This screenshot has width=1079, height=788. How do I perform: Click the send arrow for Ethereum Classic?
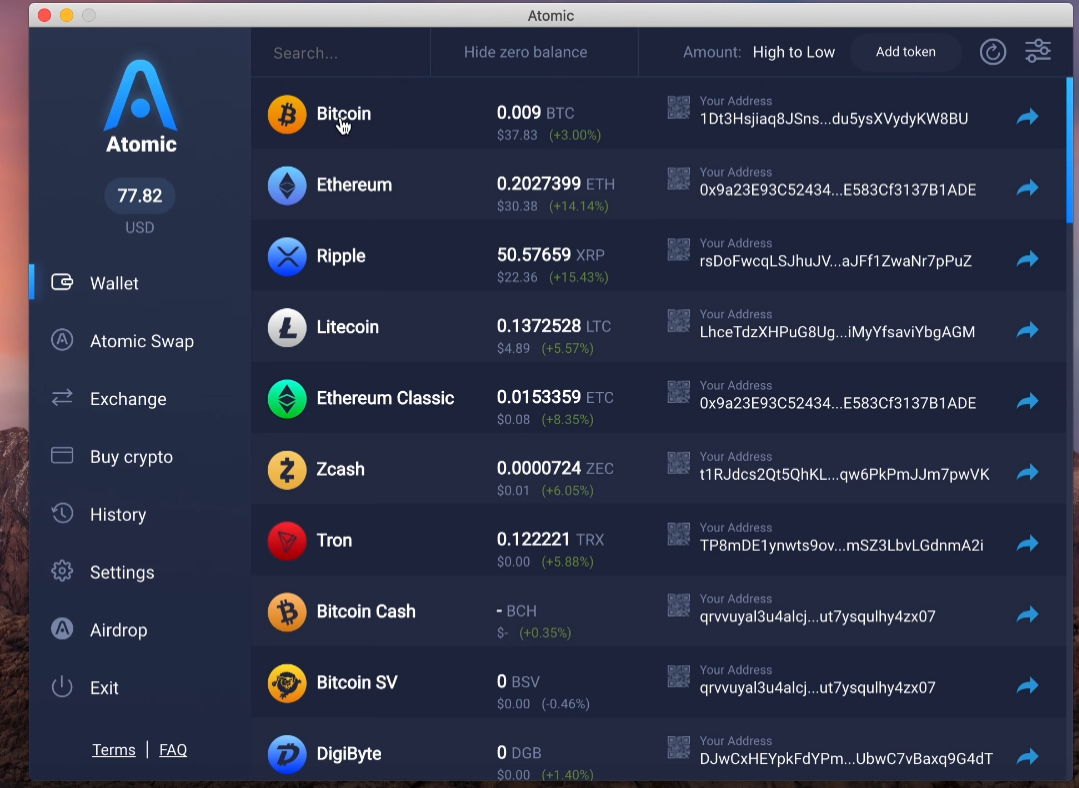coord(1027,401)
